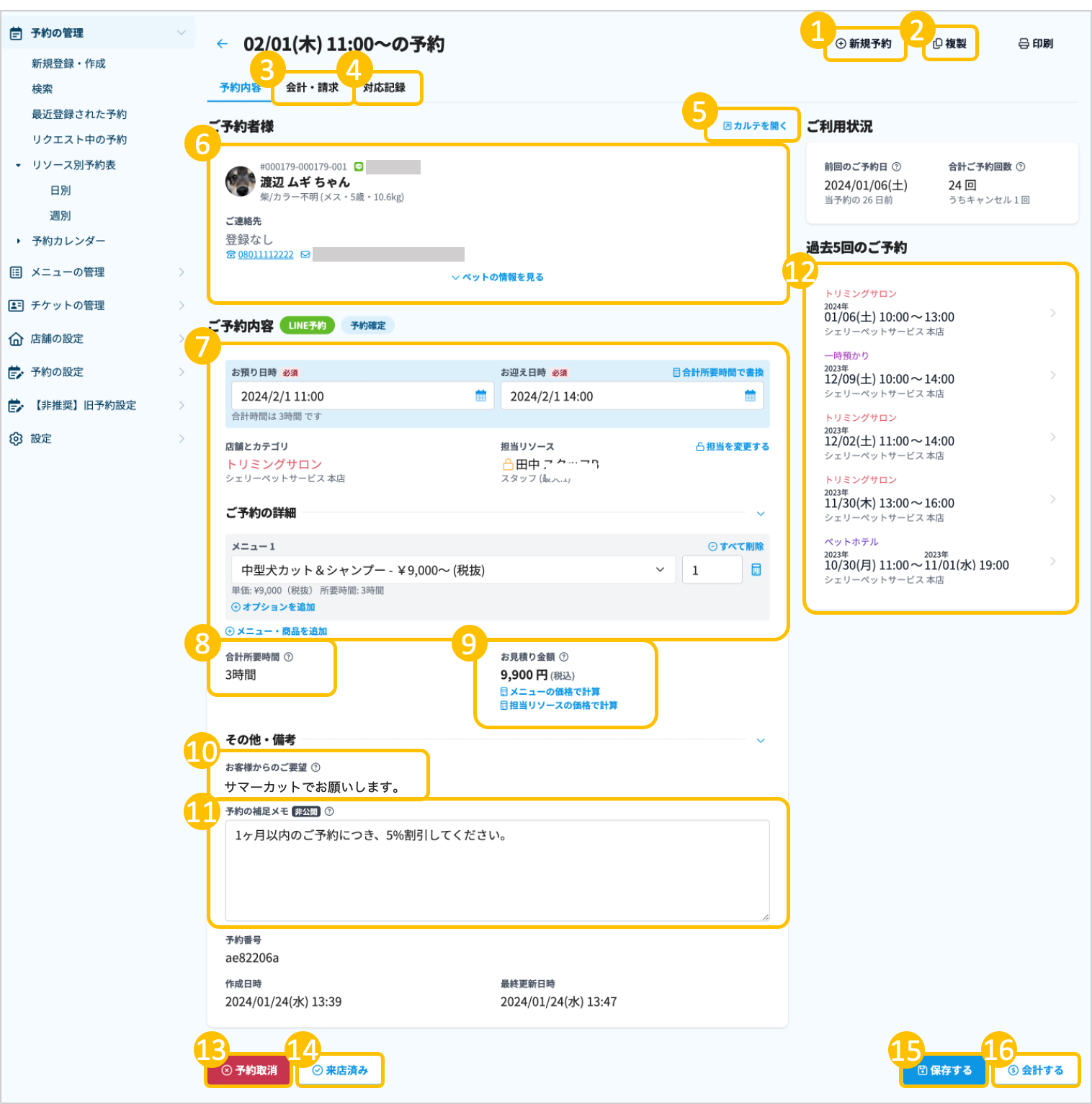Switch to the 会計・請求 tab
Image resolution: width=1092 pixels, height=1104 pixels.
coord(312,88)
